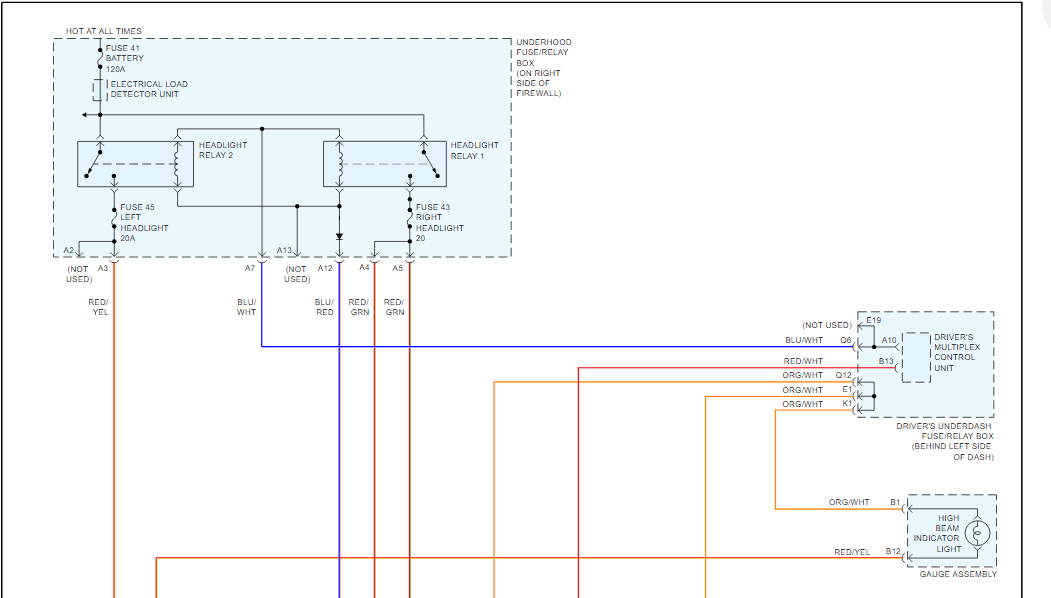Click the E19 not used terminal

873,321
